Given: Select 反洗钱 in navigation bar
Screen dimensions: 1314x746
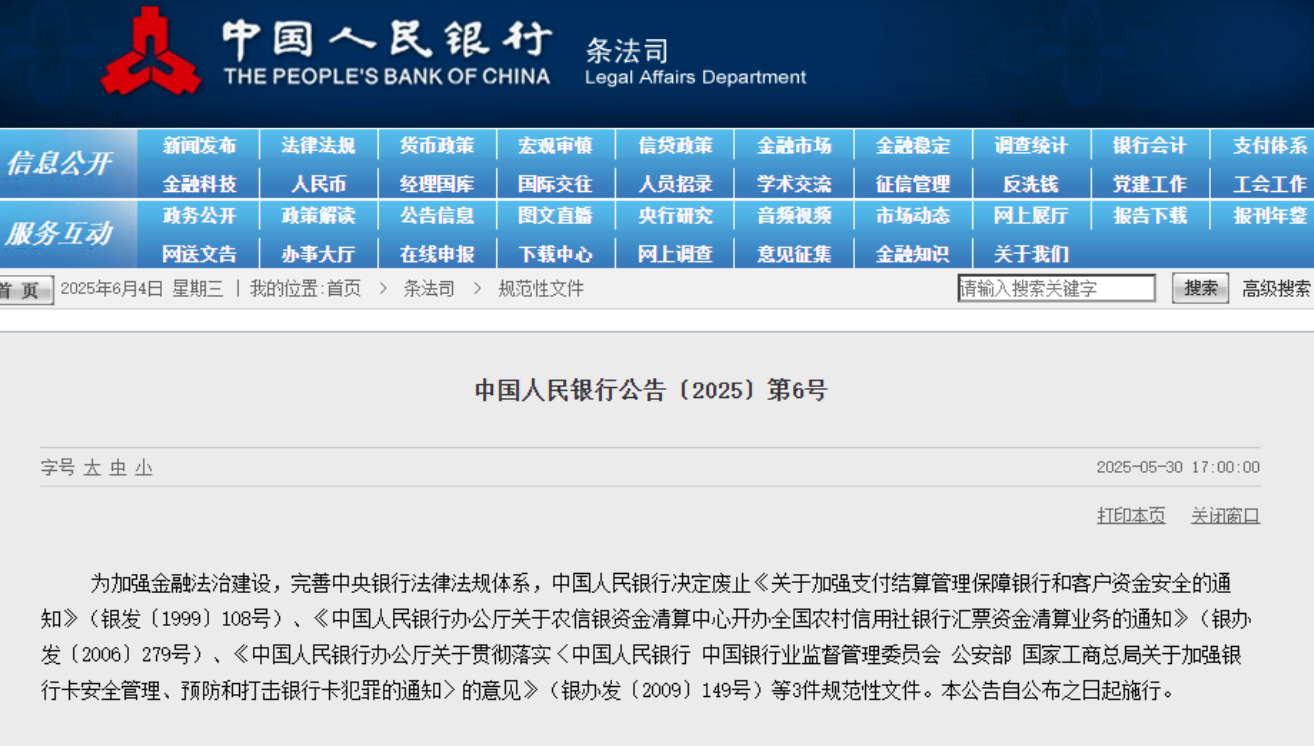Looking at the screenshot, I should (x=1031, y=184).
